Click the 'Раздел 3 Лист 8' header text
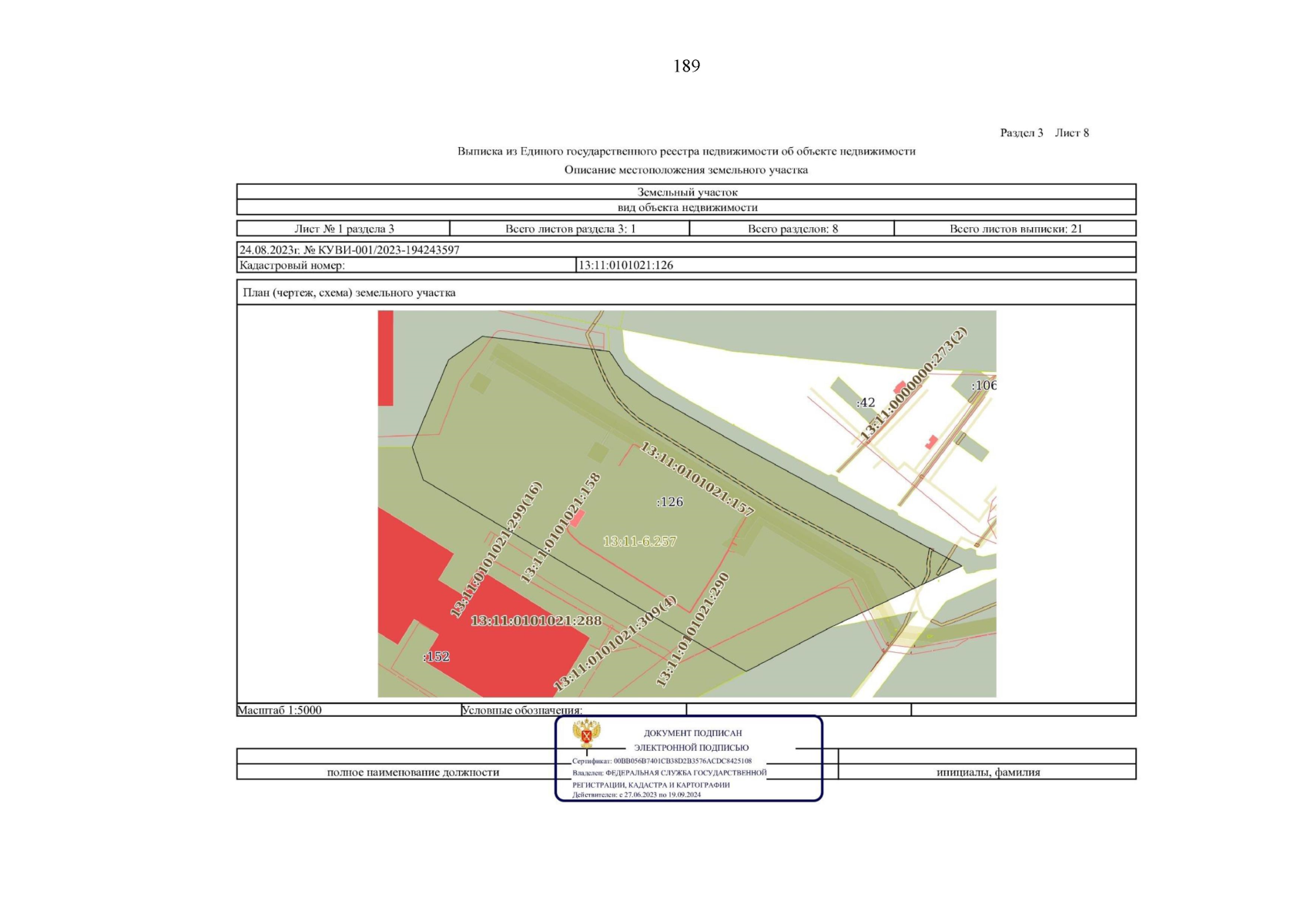 click(x=1044, y=132)
